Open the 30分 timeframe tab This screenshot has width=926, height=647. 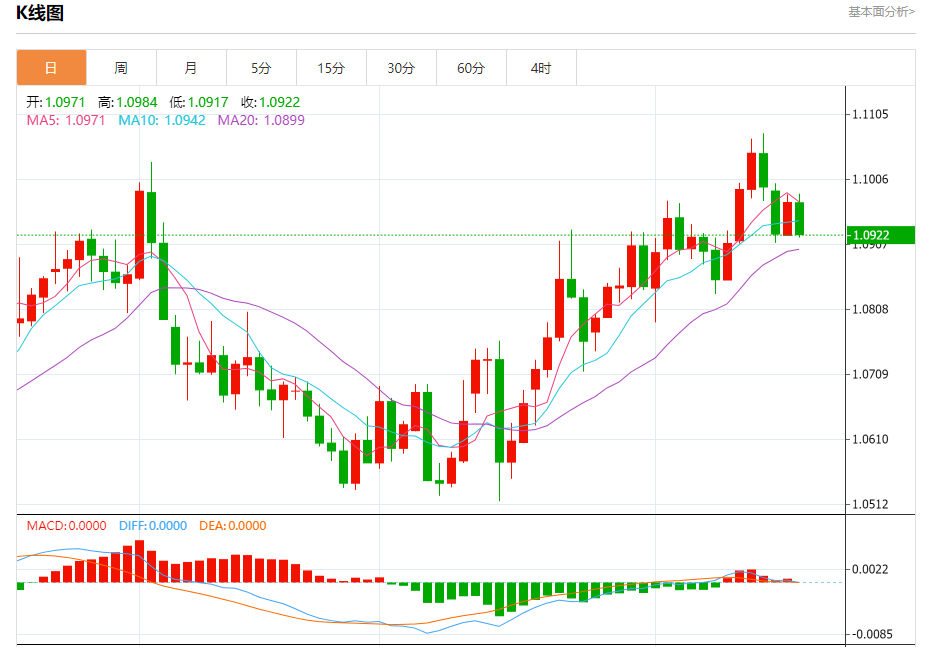point(401,68)
